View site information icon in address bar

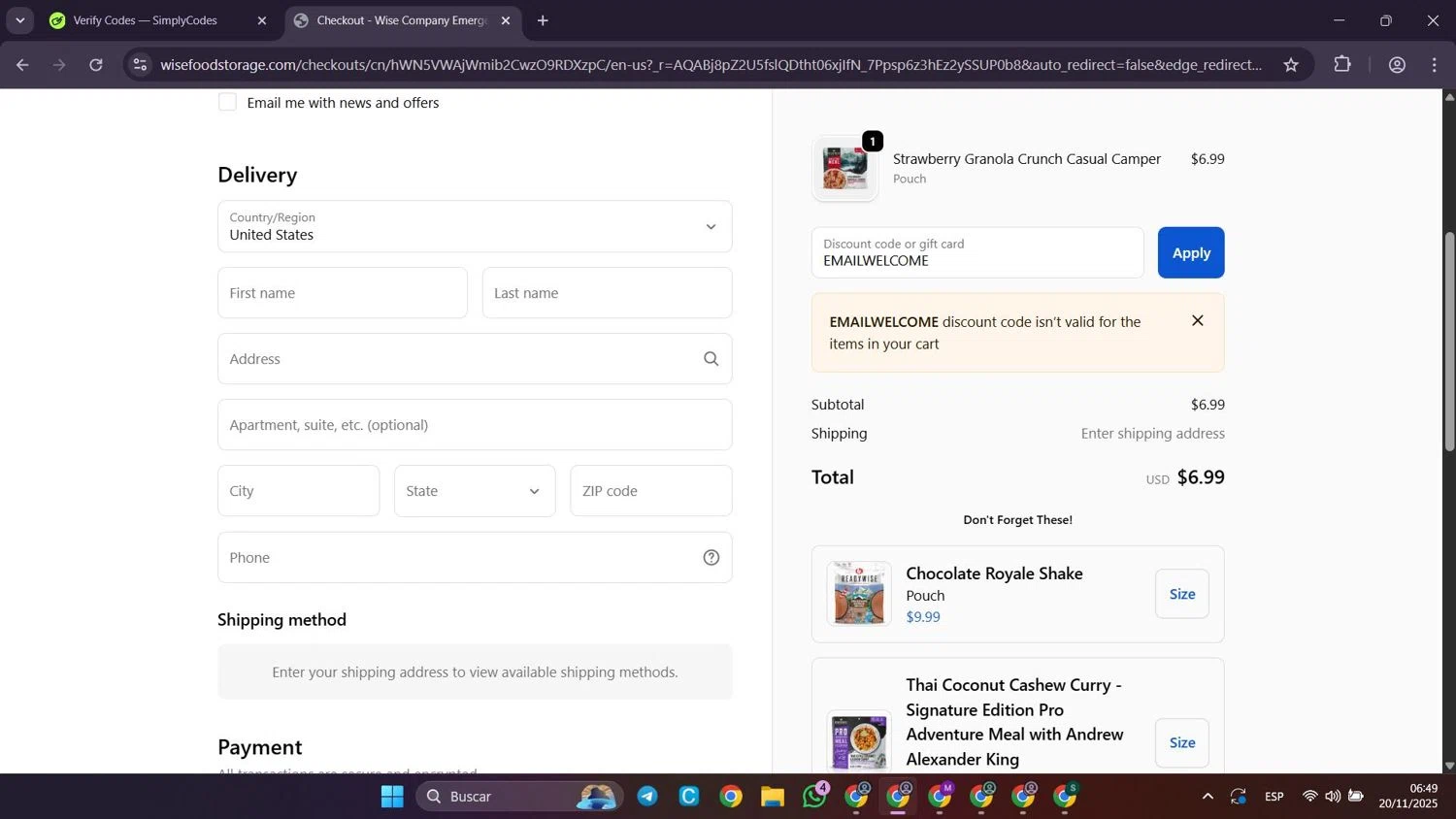[x=141, y=65]
